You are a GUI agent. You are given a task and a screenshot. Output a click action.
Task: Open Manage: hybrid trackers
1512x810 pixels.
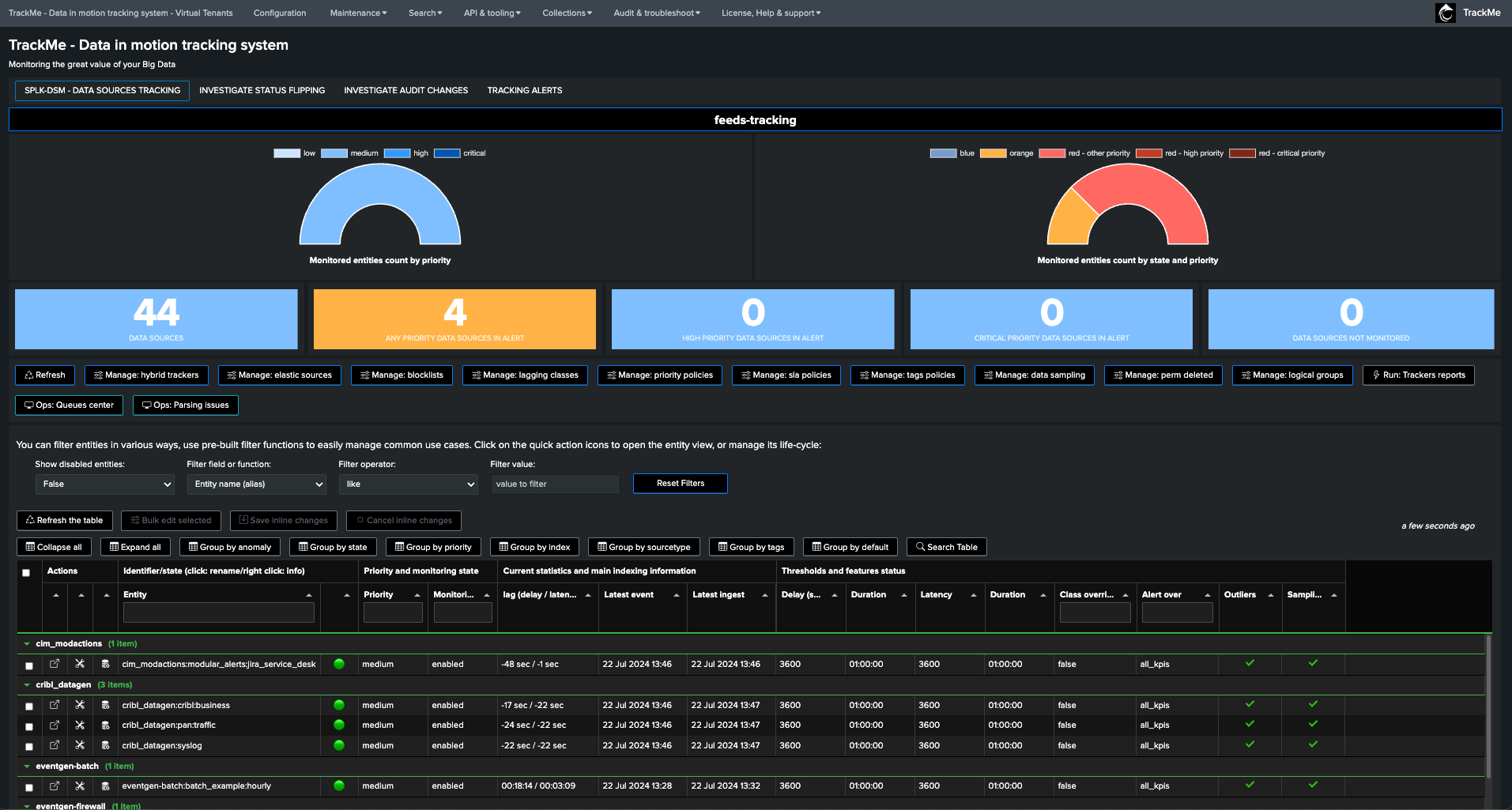click(x=146, y=375)
